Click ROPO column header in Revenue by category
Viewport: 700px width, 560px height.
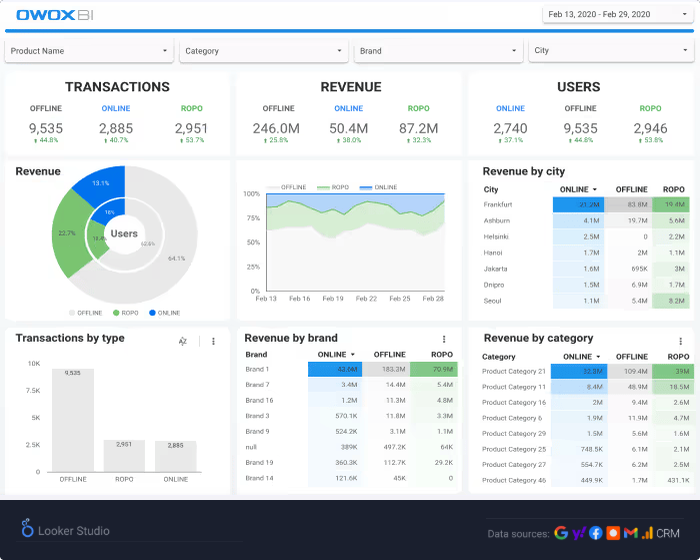click(678, 357)
